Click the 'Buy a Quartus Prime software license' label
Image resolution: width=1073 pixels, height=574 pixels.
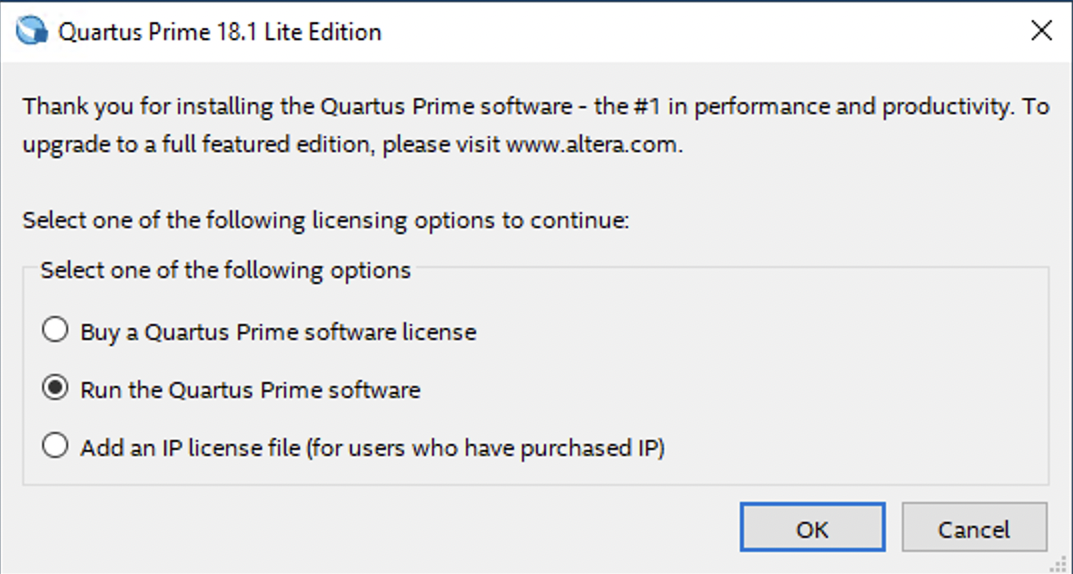(x=278, y=332)
